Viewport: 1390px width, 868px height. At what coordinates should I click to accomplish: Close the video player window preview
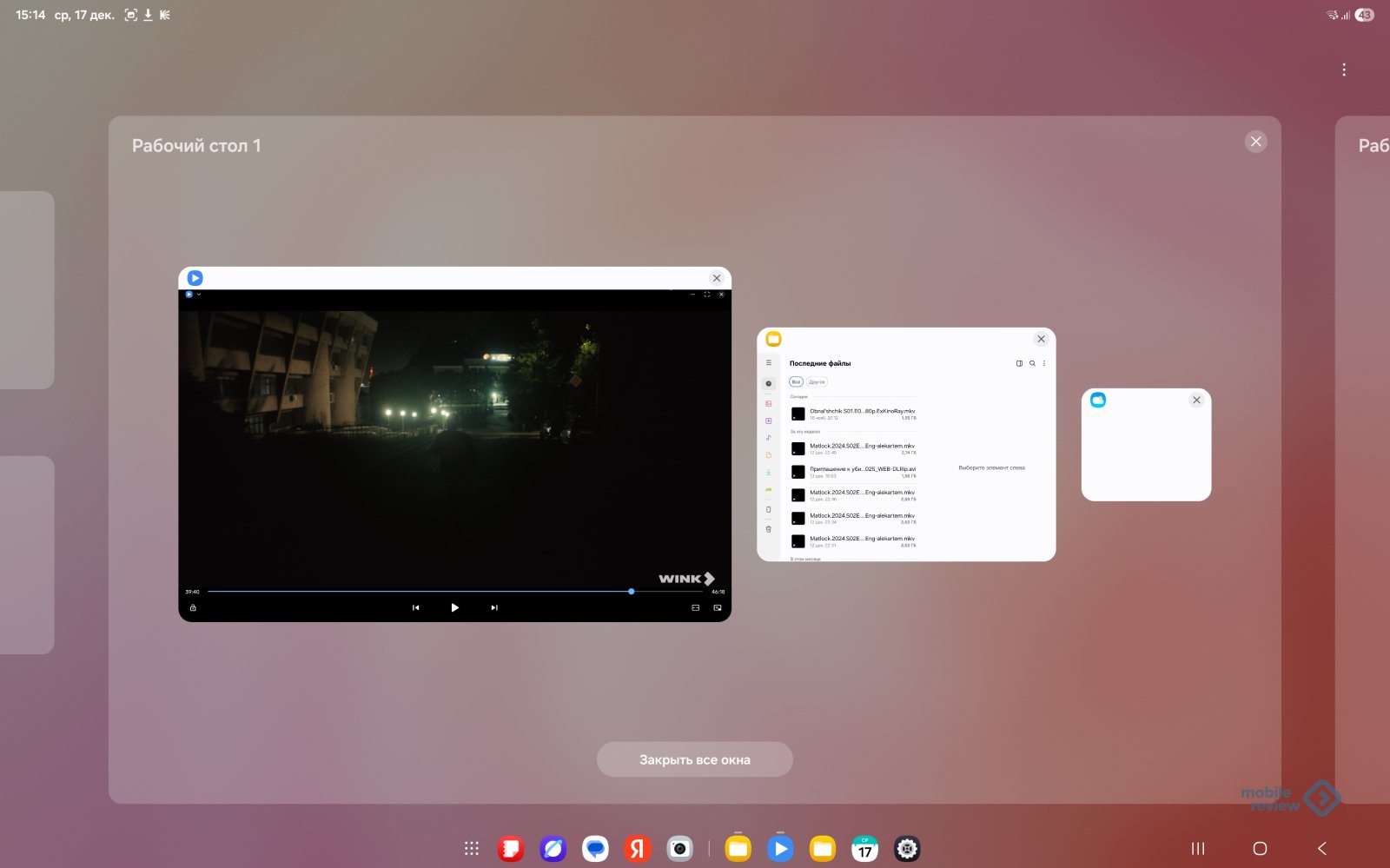[717, 278]
